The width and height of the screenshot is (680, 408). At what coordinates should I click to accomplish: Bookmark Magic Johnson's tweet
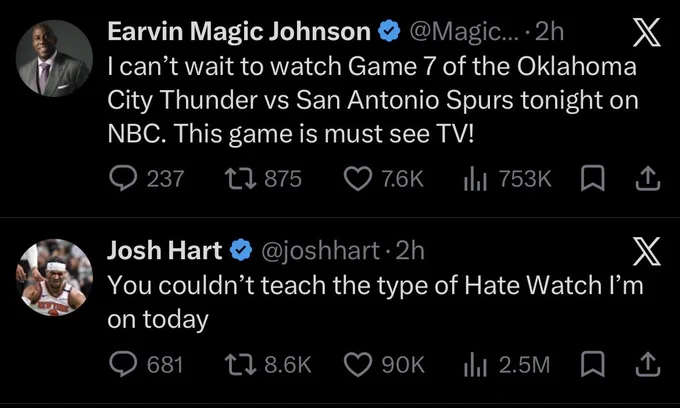[592, 178]
